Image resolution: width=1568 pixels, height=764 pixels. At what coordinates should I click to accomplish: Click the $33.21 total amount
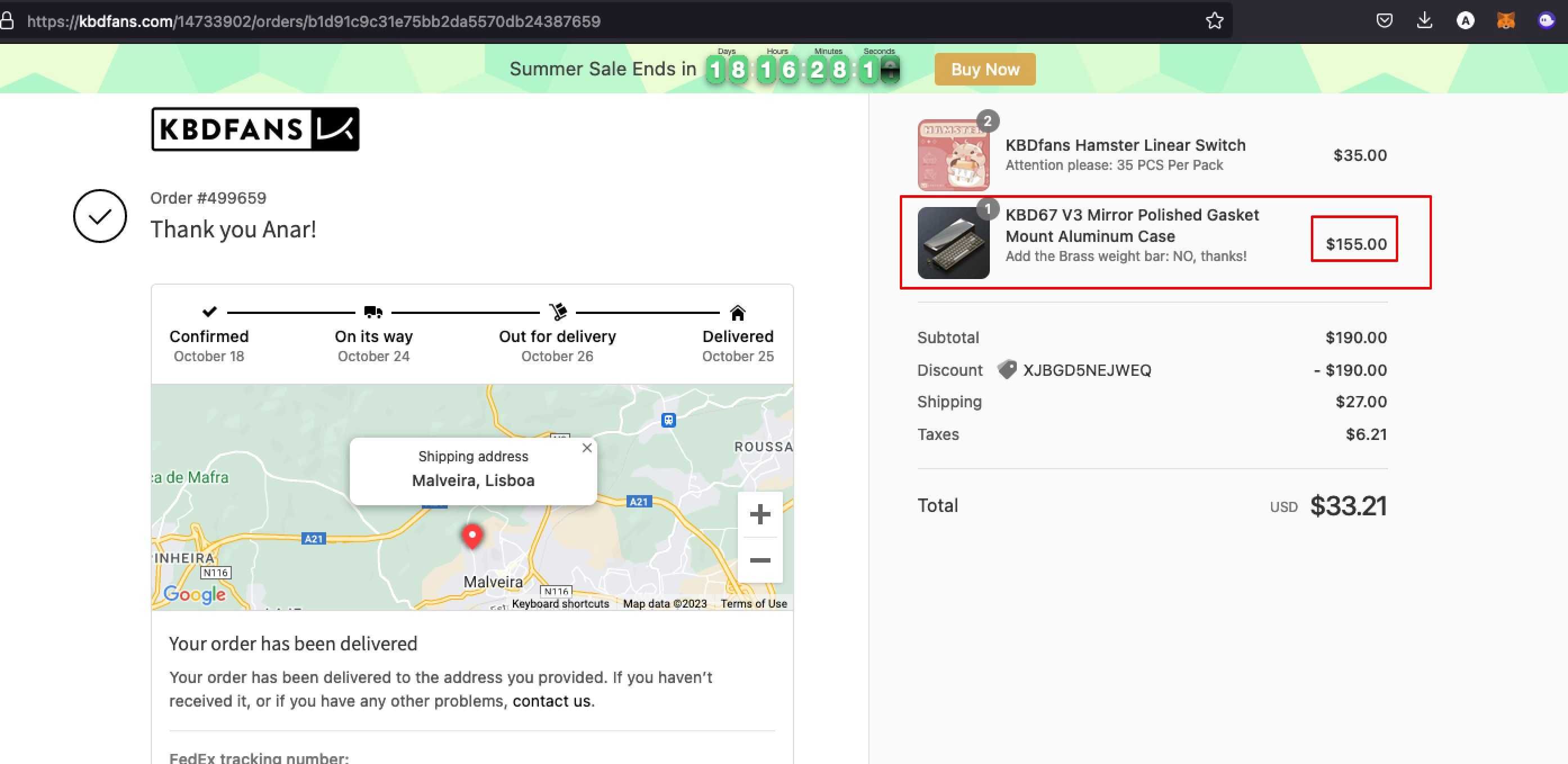[1348, 506]
